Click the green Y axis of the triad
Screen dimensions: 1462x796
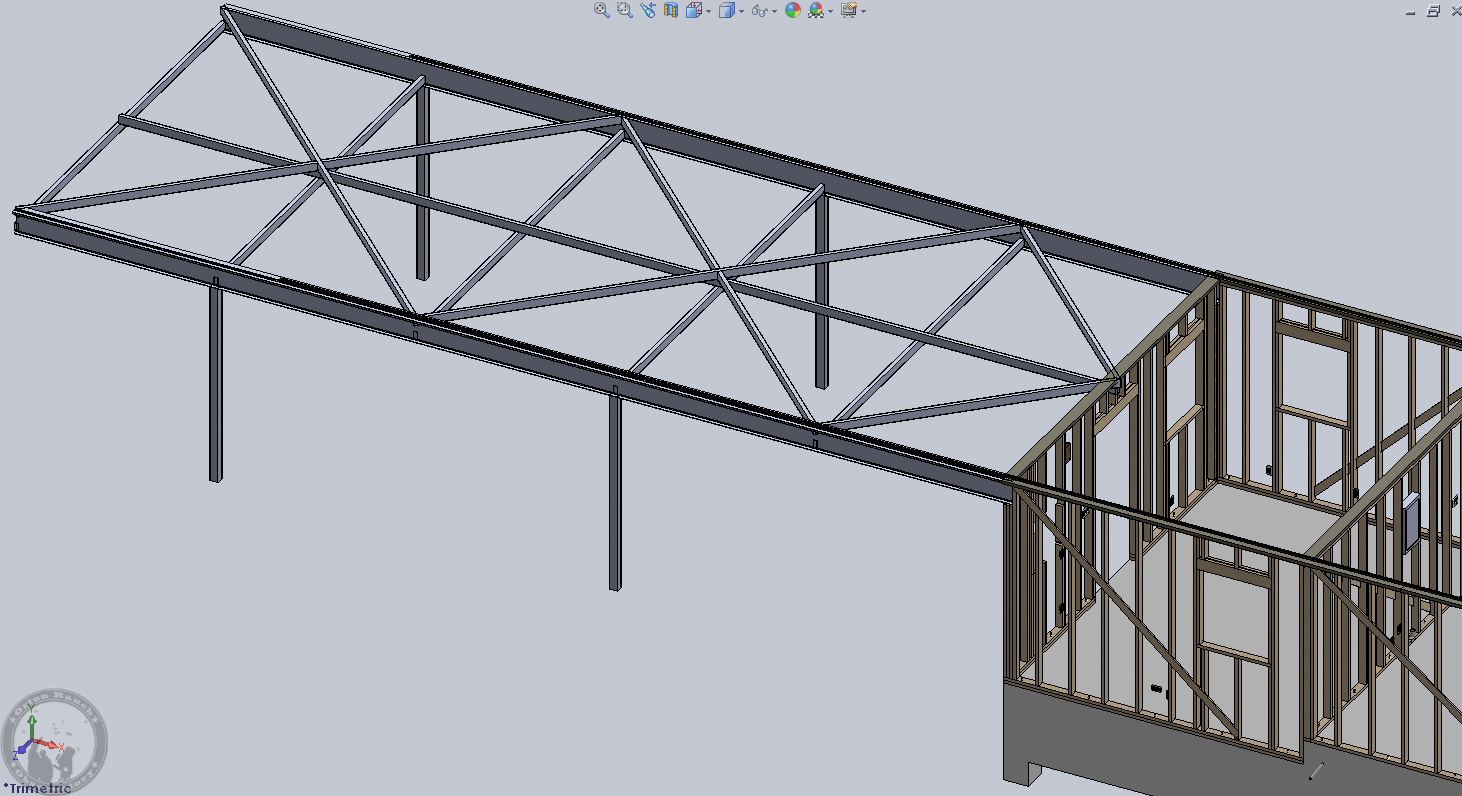point(32,723)
